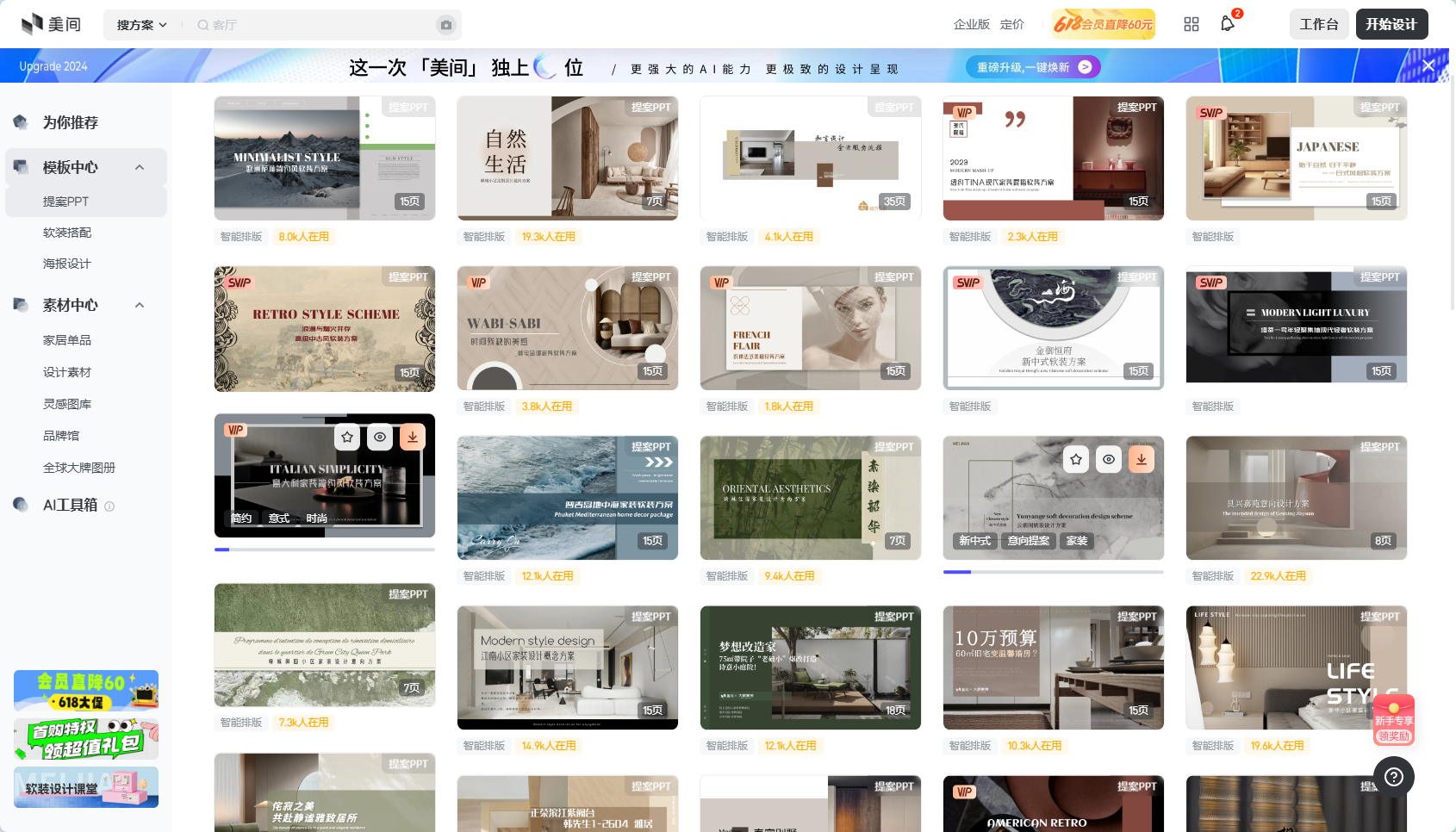Click the 新手专享 领奖励 floating badge
Screen dimensions: 1456x832
1393,720
